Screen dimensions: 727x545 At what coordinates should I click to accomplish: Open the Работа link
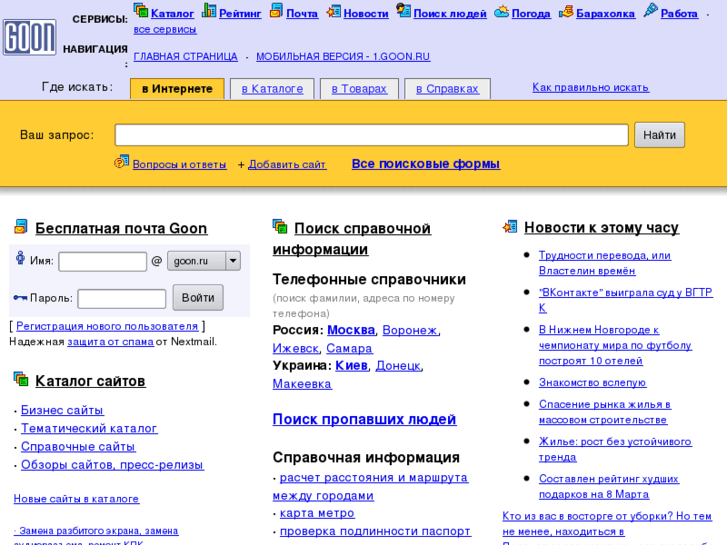click(x=679, y=14)
